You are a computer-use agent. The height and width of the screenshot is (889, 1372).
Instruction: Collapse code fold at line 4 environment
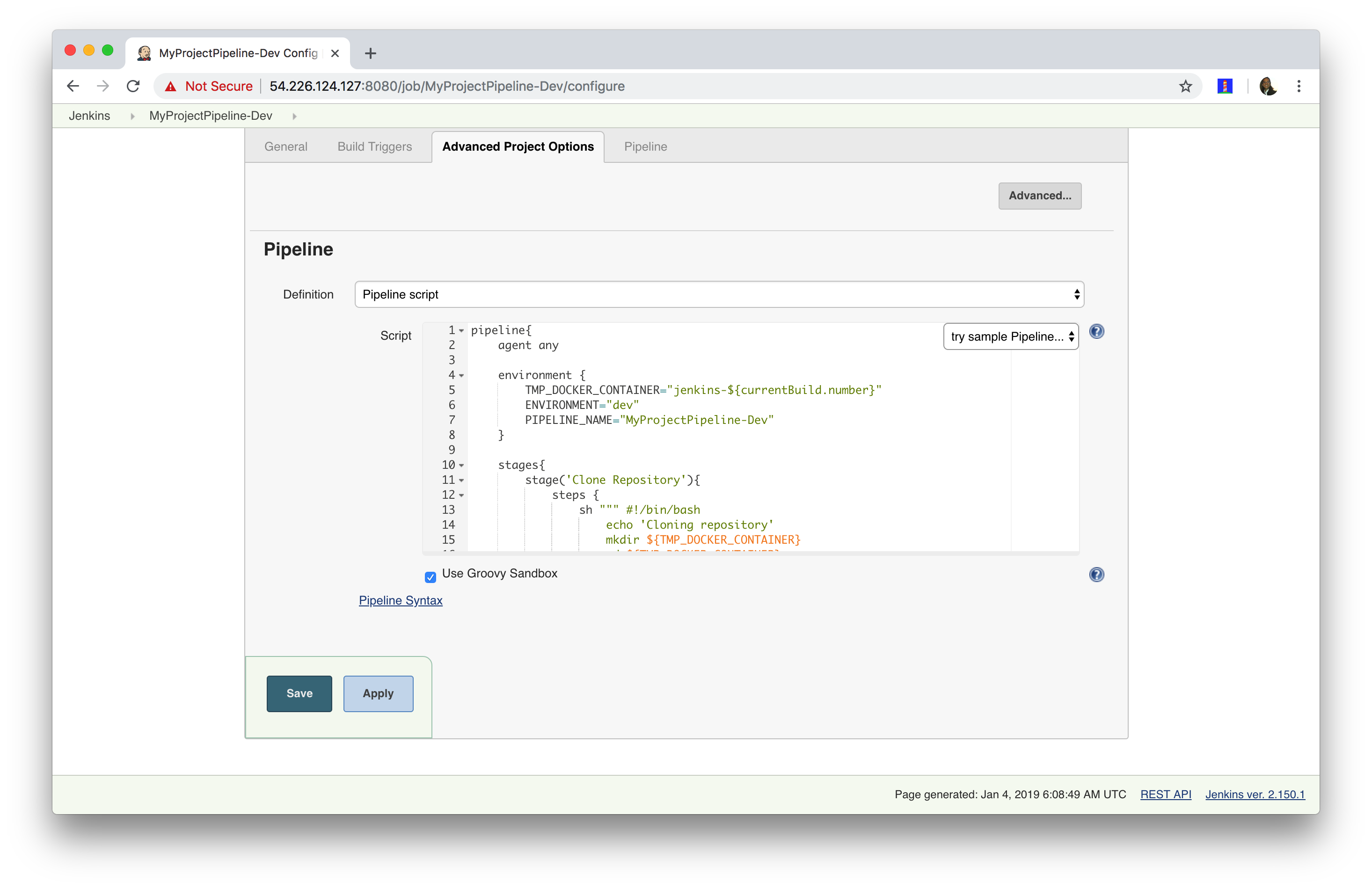tap(461, 376)
